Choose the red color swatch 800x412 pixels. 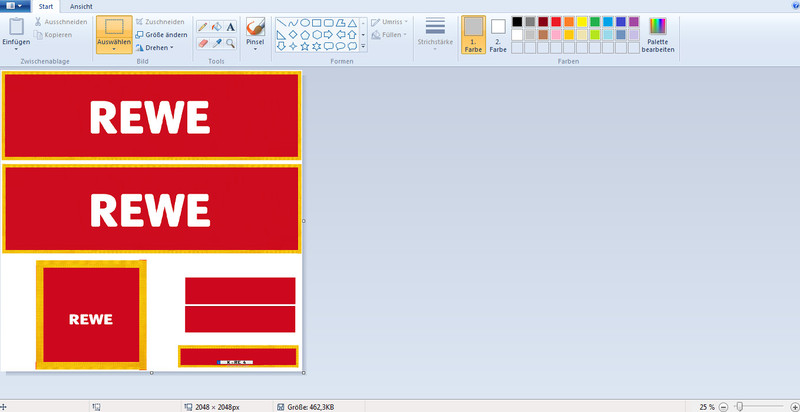tap(556, 21)
